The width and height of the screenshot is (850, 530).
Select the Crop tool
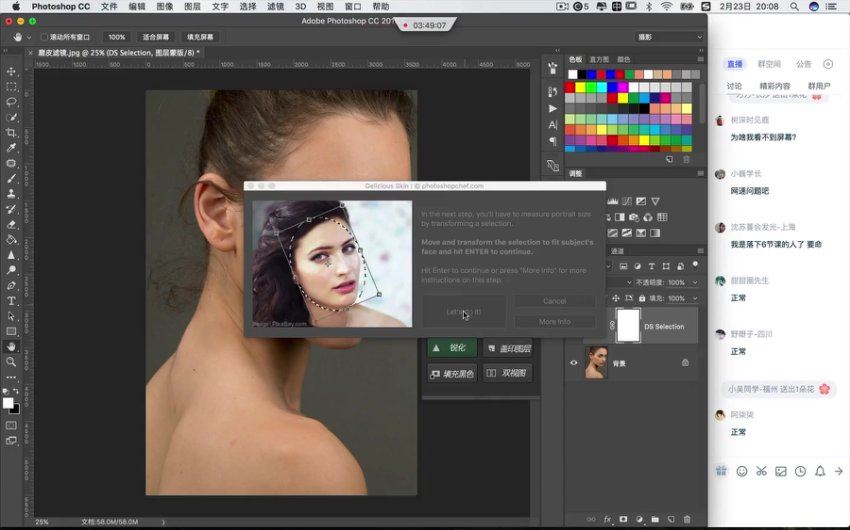pos(11,133)
